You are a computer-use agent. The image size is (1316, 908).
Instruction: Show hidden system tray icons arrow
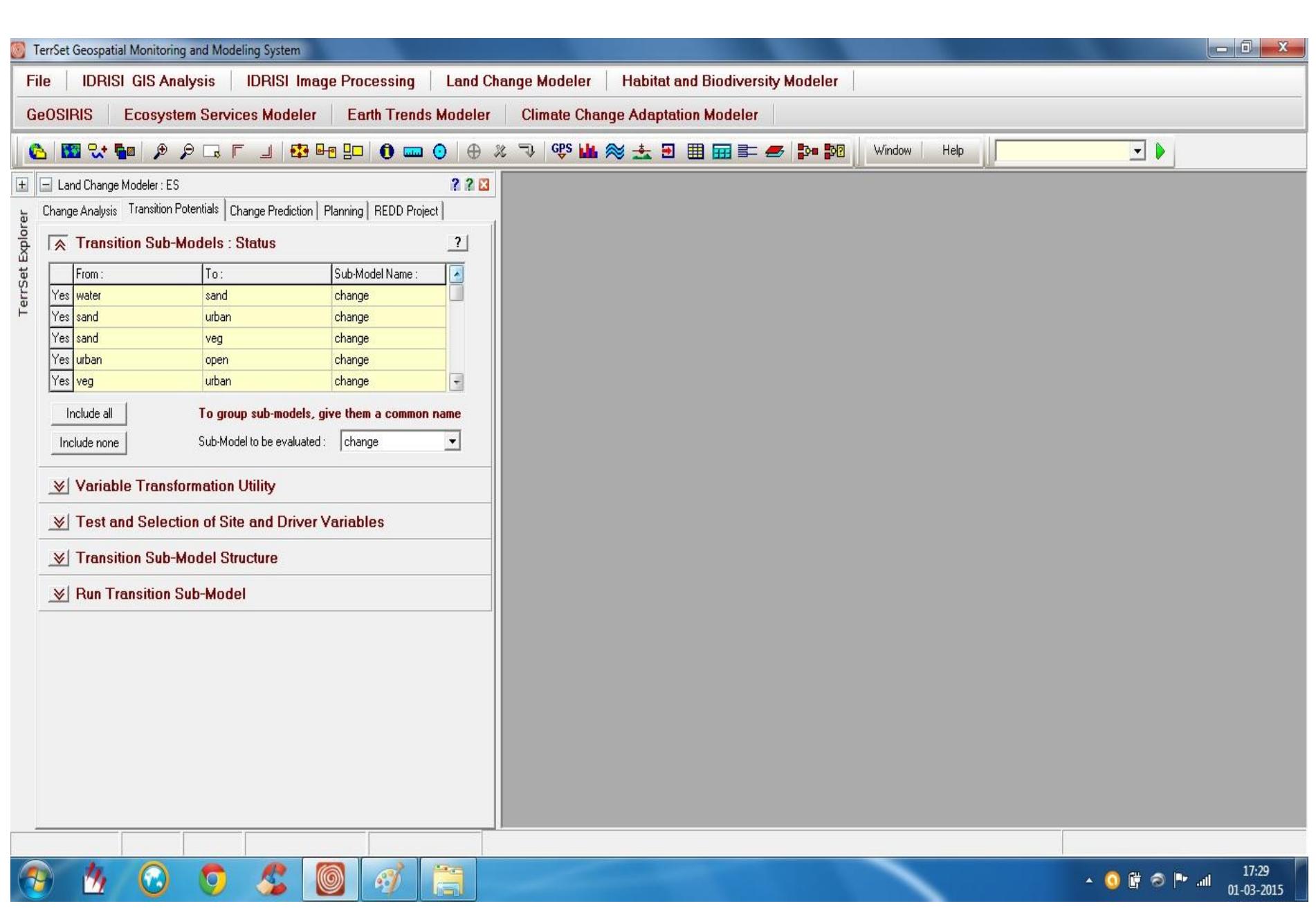1089,880
